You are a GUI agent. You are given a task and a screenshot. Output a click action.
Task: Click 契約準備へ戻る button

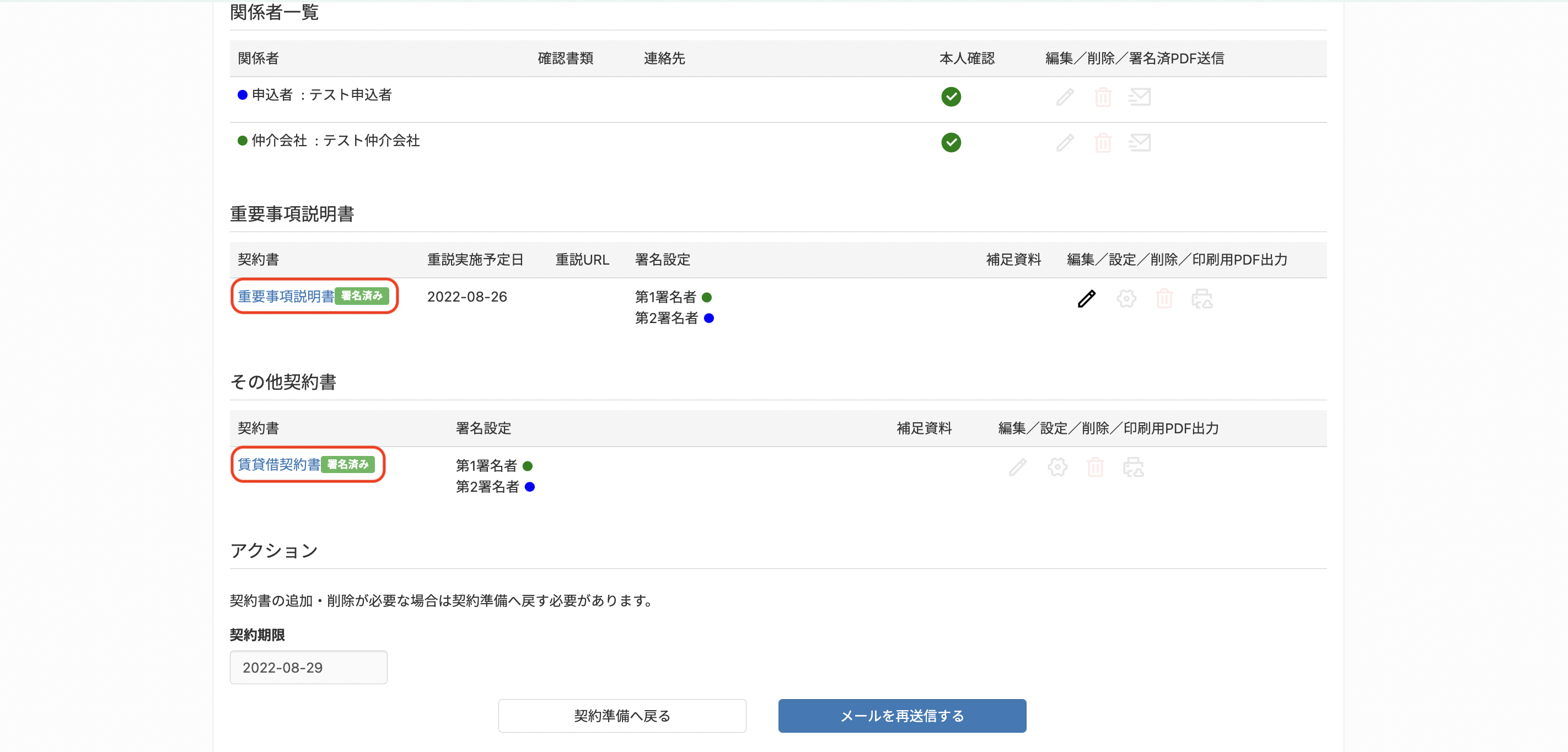(x=622, y=716)
